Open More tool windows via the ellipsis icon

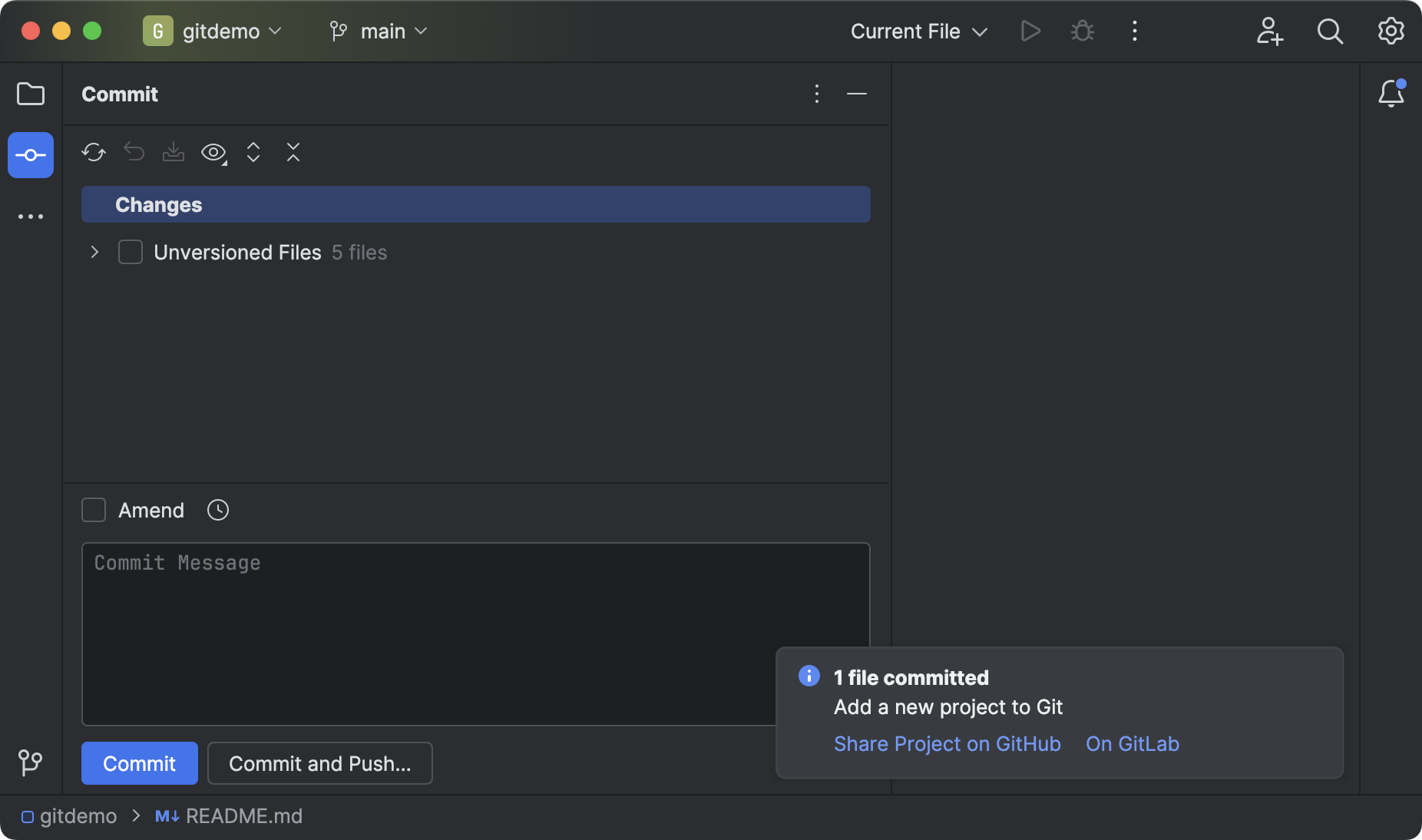pyautogui.click(x=30, y=216)
